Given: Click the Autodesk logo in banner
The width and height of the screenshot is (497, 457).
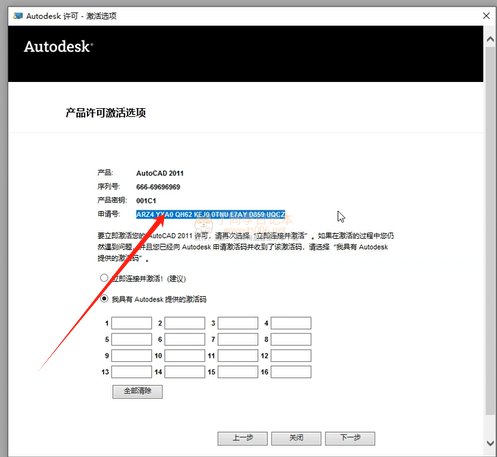Looking at the screenshot, I should point(58,47).
